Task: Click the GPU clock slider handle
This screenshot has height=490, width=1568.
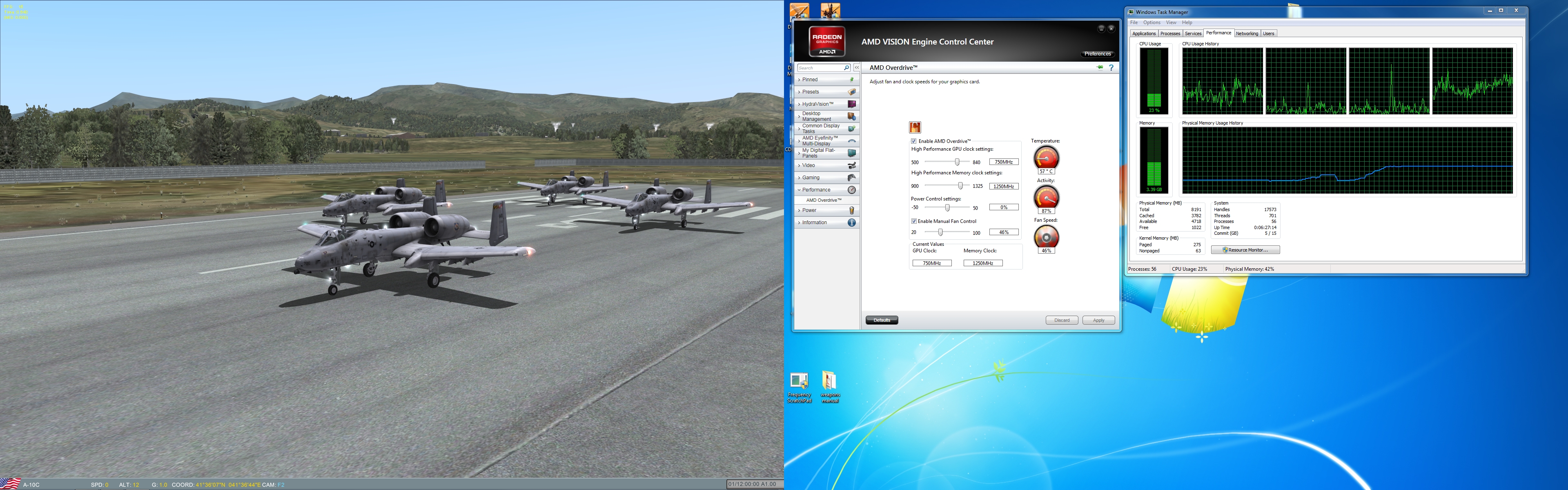Action: click(x=957, y=162)
